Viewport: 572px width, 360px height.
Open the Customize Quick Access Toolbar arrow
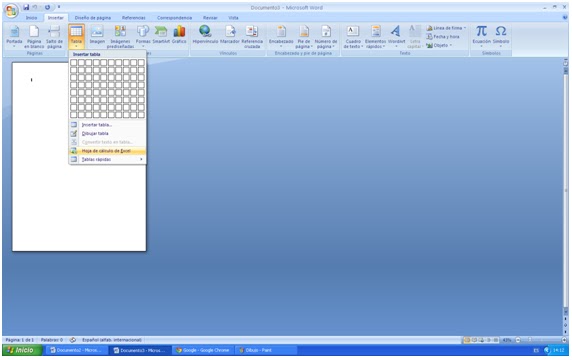59,7
